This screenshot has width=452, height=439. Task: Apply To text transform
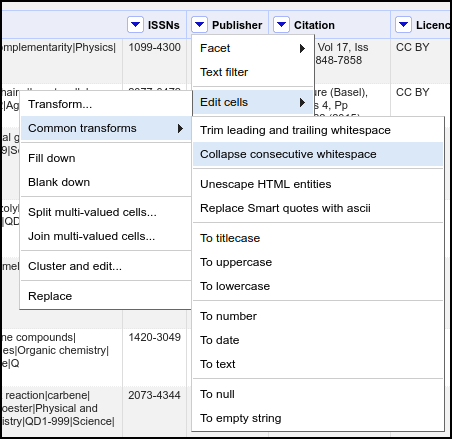(318, 364)
